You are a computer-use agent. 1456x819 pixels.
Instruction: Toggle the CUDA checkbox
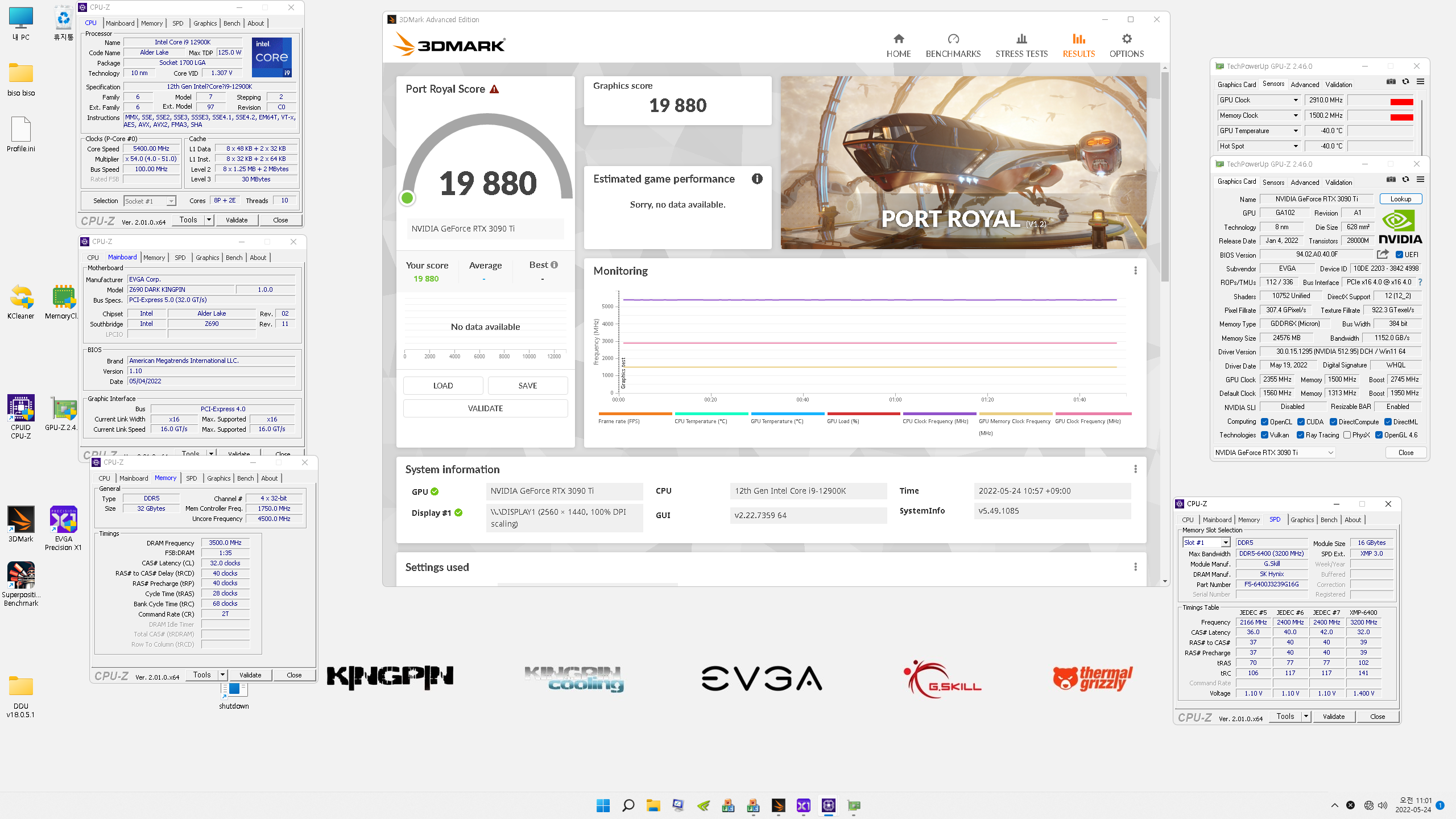pyautogui.click(x=1301, y=421)
